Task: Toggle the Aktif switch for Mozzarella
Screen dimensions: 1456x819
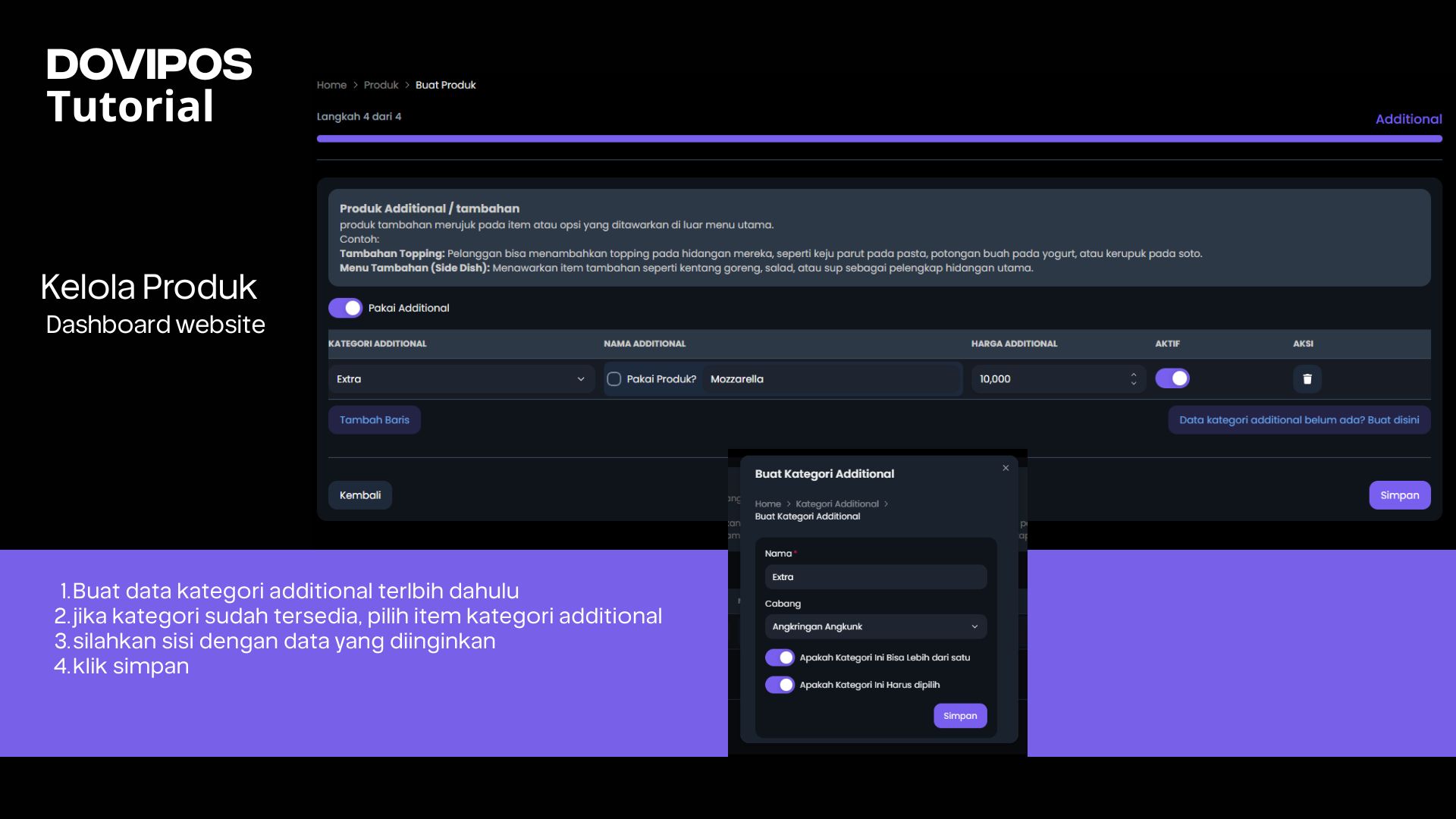Action: [x=1172, y=378]
